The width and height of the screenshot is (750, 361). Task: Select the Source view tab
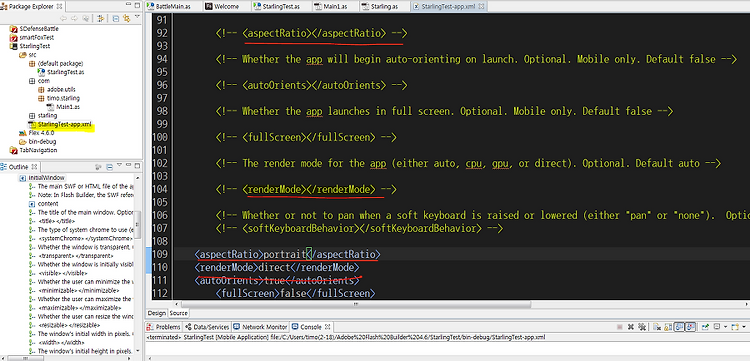click(x=179, y=313)
